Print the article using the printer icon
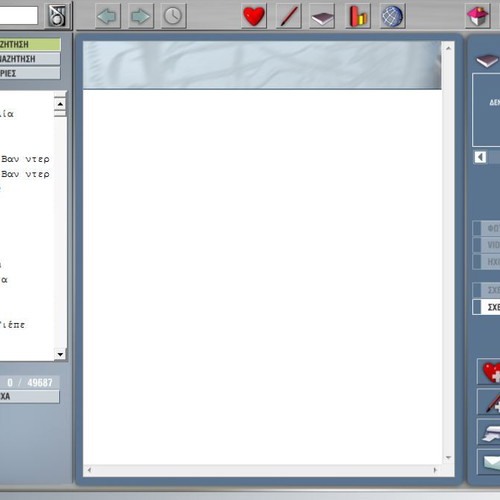This screenshot has height=500, width=500. pos(489,432)
